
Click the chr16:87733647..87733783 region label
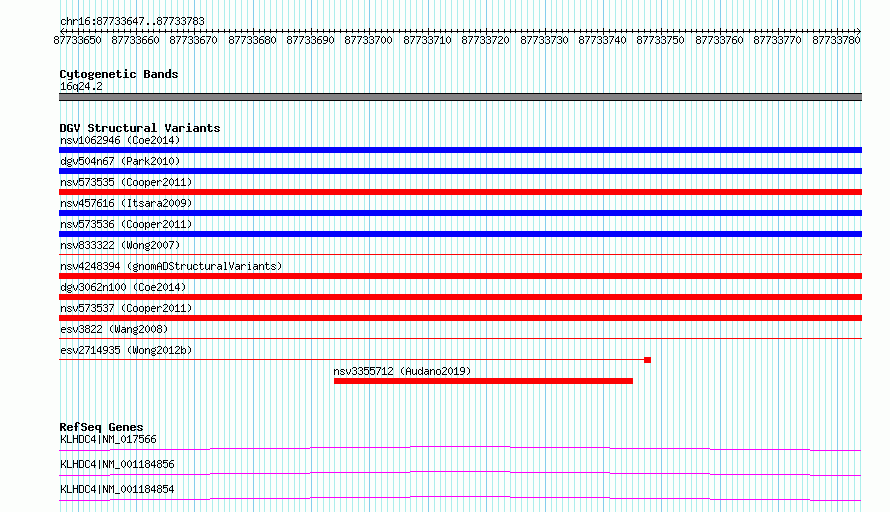pyautogui.click(x=132, y=21)
